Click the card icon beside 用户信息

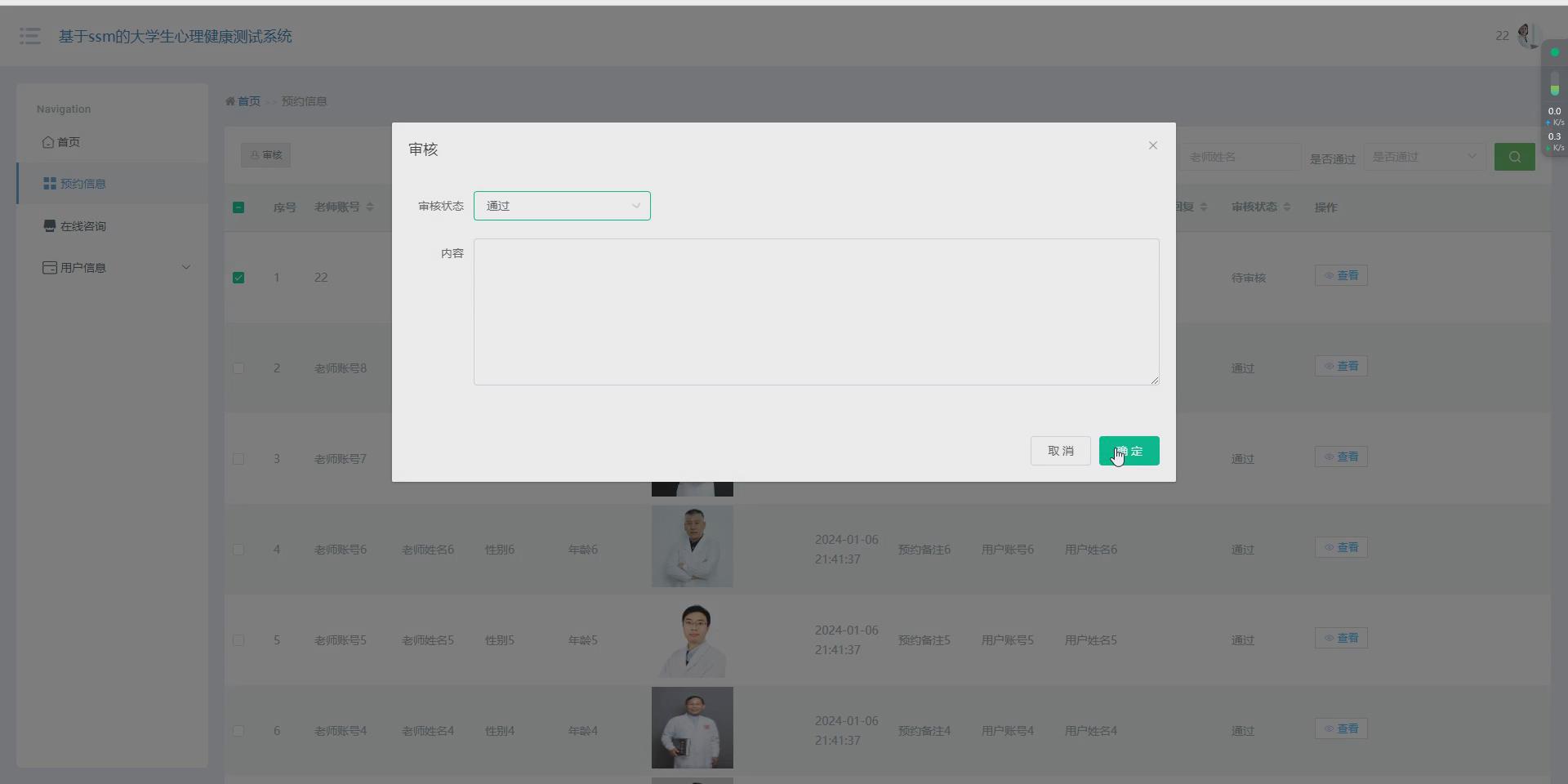49,267
